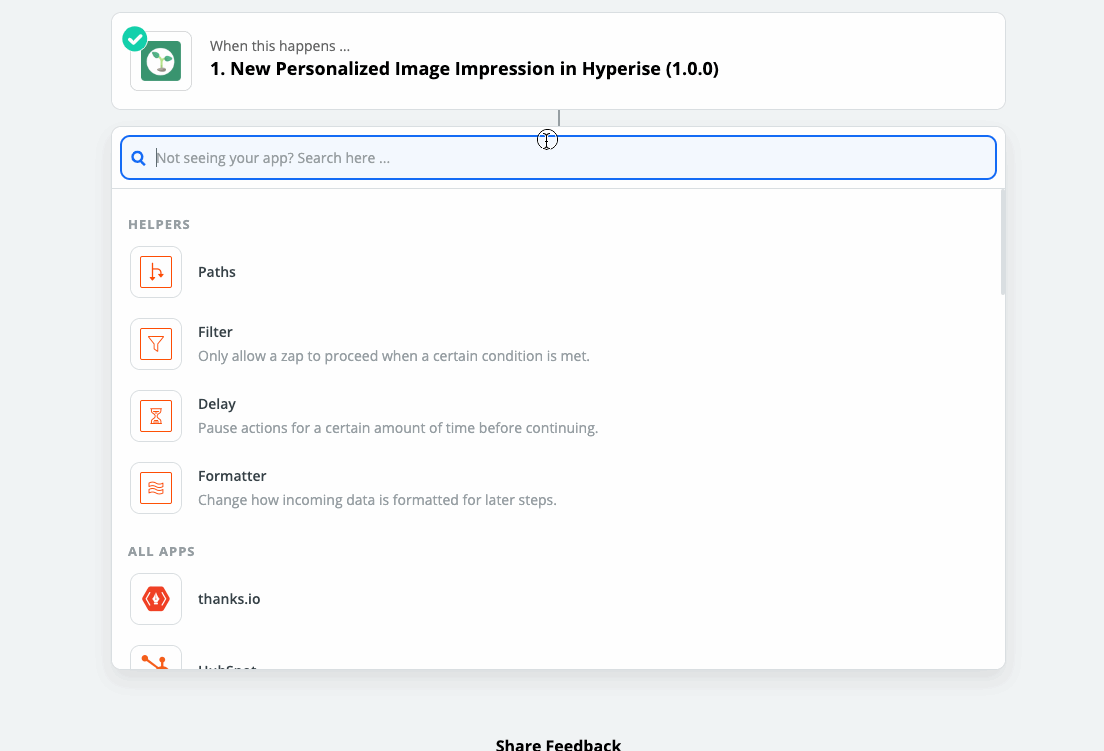
Task: Click the Hyperise trigger app icon
Action: point(161,61)
